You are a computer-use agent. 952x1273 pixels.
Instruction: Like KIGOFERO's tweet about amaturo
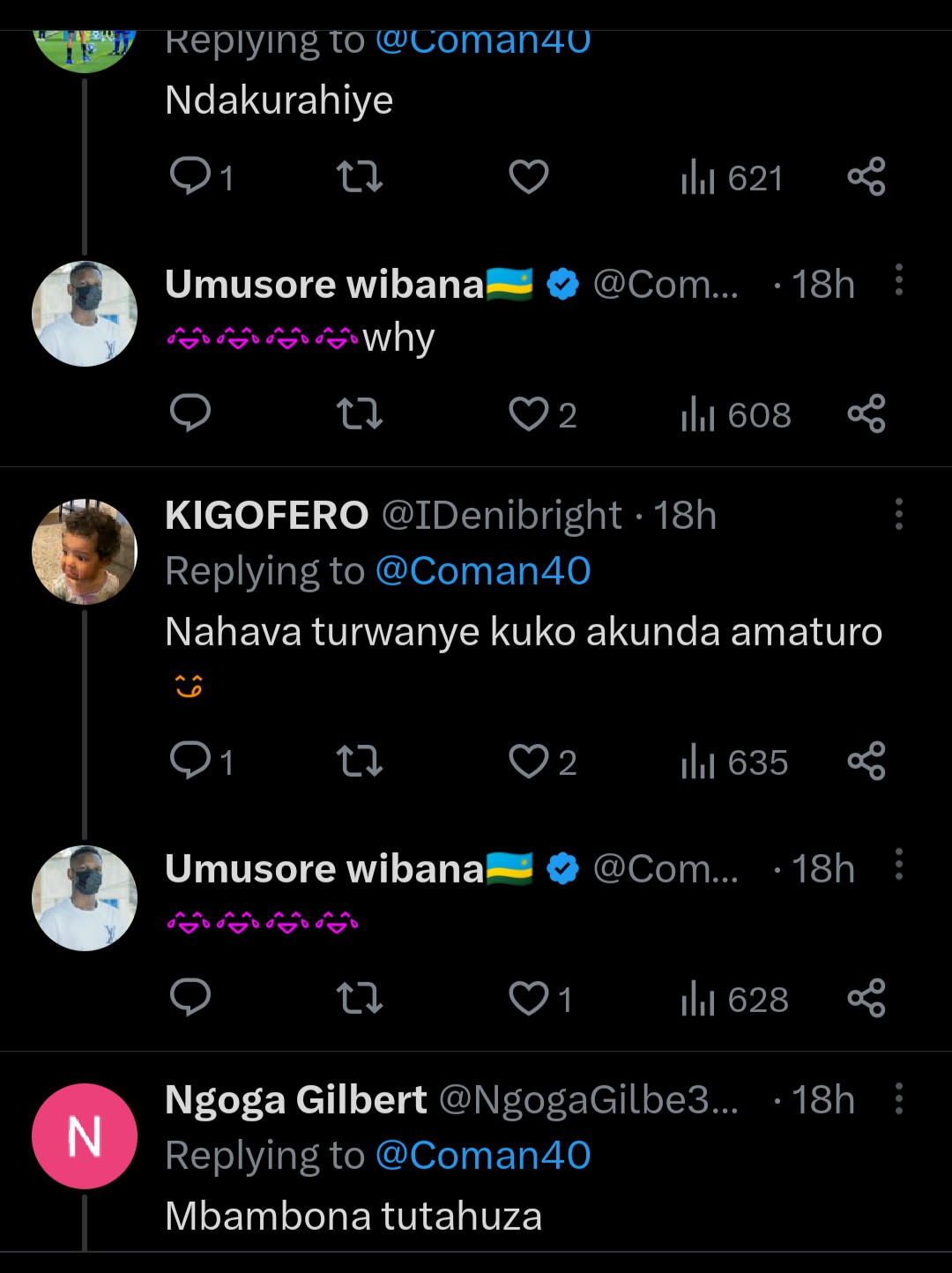529,762
